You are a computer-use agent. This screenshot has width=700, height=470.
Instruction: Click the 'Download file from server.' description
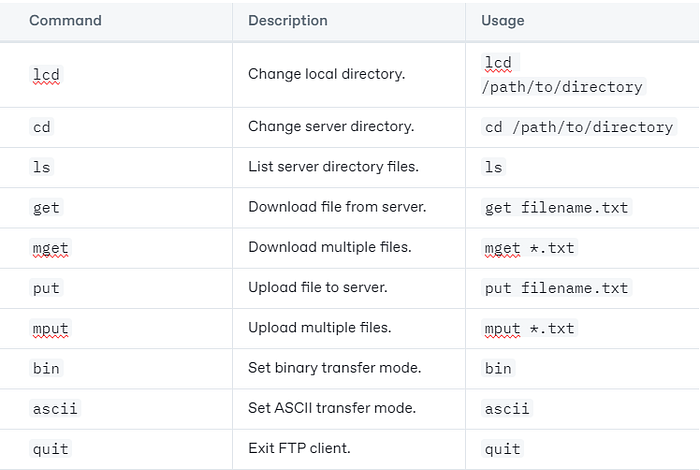point(337,207)
